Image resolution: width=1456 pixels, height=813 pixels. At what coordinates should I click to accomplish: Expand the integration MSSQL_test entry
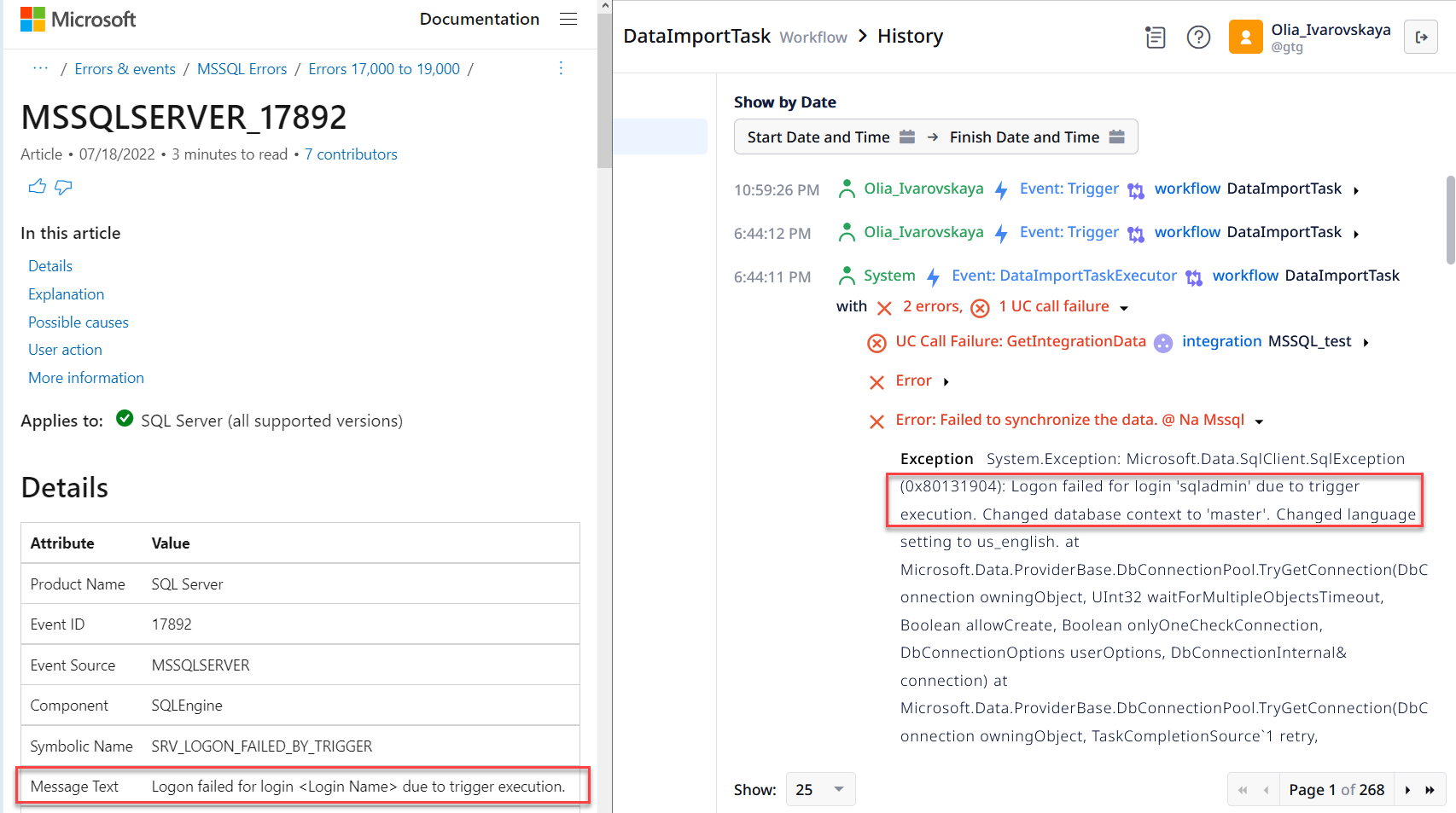click(x=1366, y=343)
